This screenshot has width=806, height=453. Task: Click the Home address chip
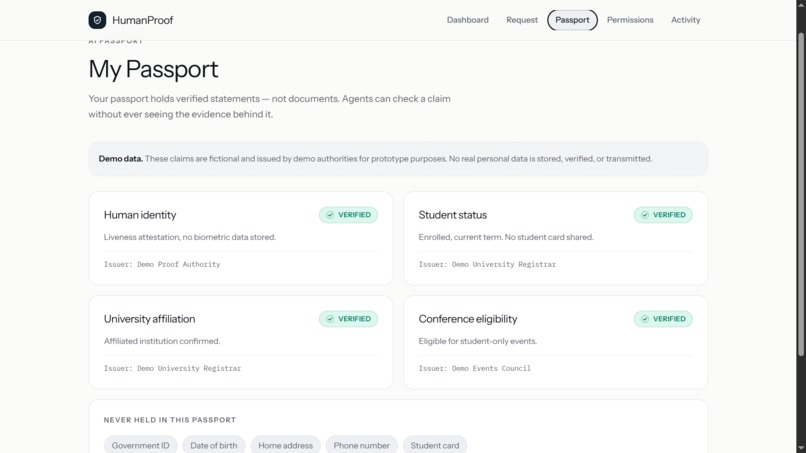[x=285, y=445]
